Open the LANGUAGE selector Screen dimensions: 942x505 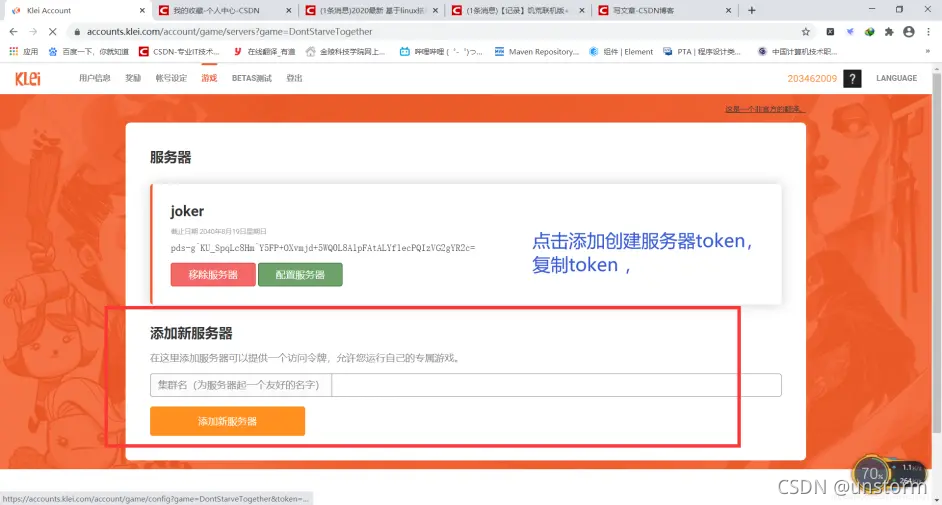pos(896,78)
